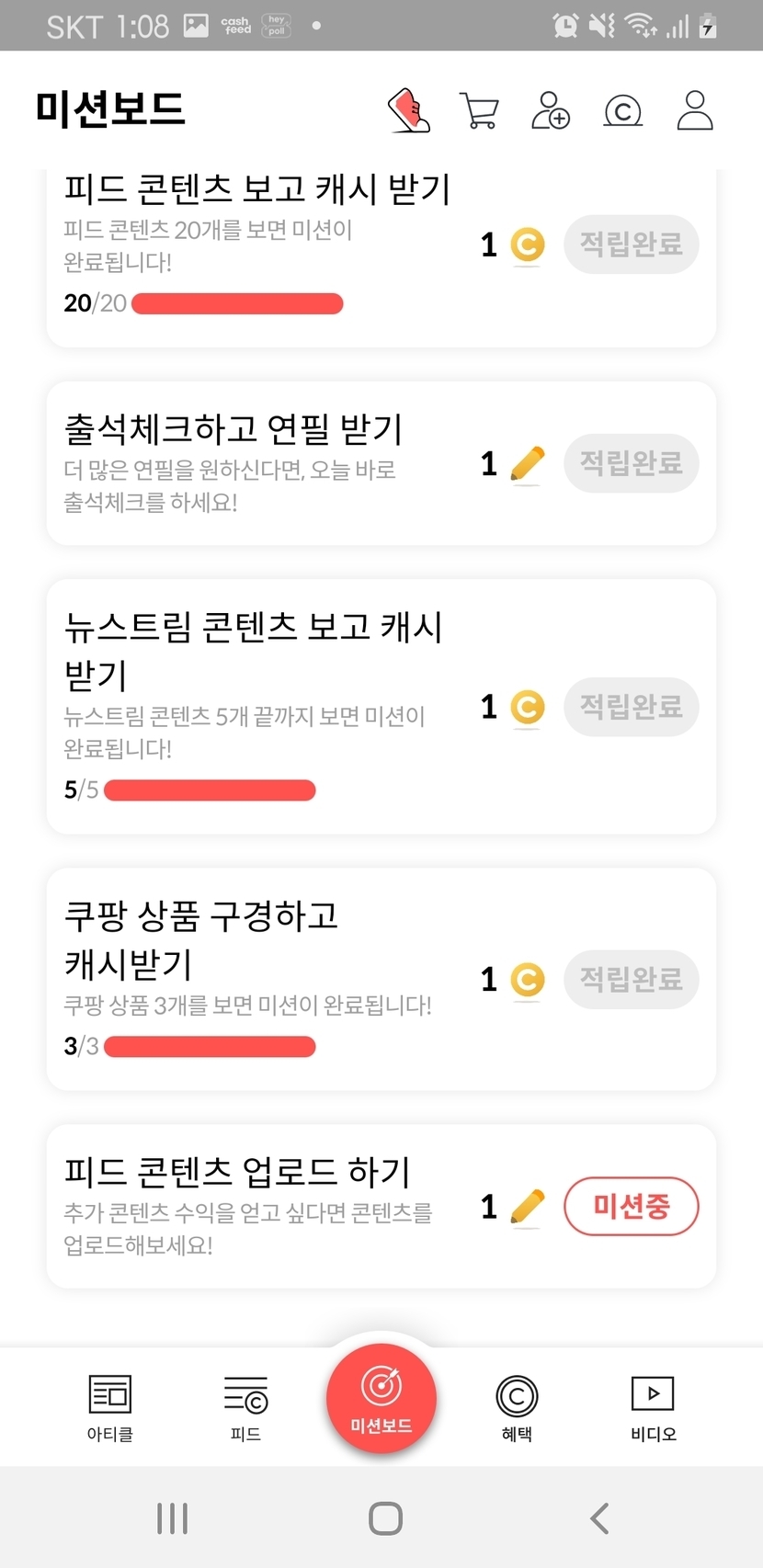Tap pencil icon in 피드 콘텐츠 업로드 mission
The width and height of the screenshot is (763, 1568).
(527, 1207)
